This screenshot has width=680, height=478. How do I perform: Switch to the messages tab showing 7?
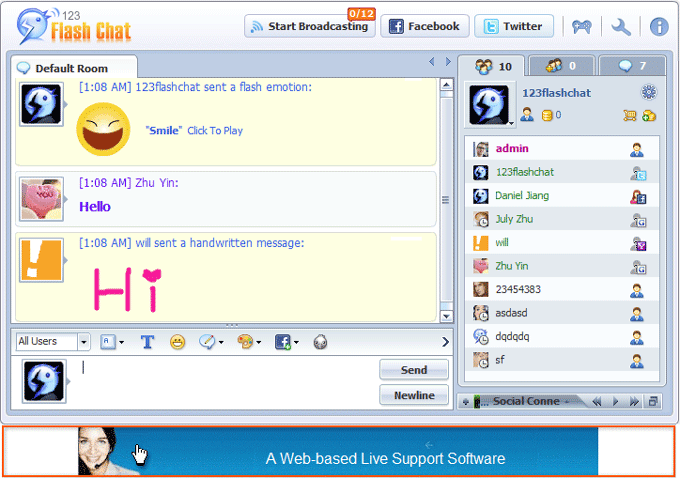pos(630,67)
